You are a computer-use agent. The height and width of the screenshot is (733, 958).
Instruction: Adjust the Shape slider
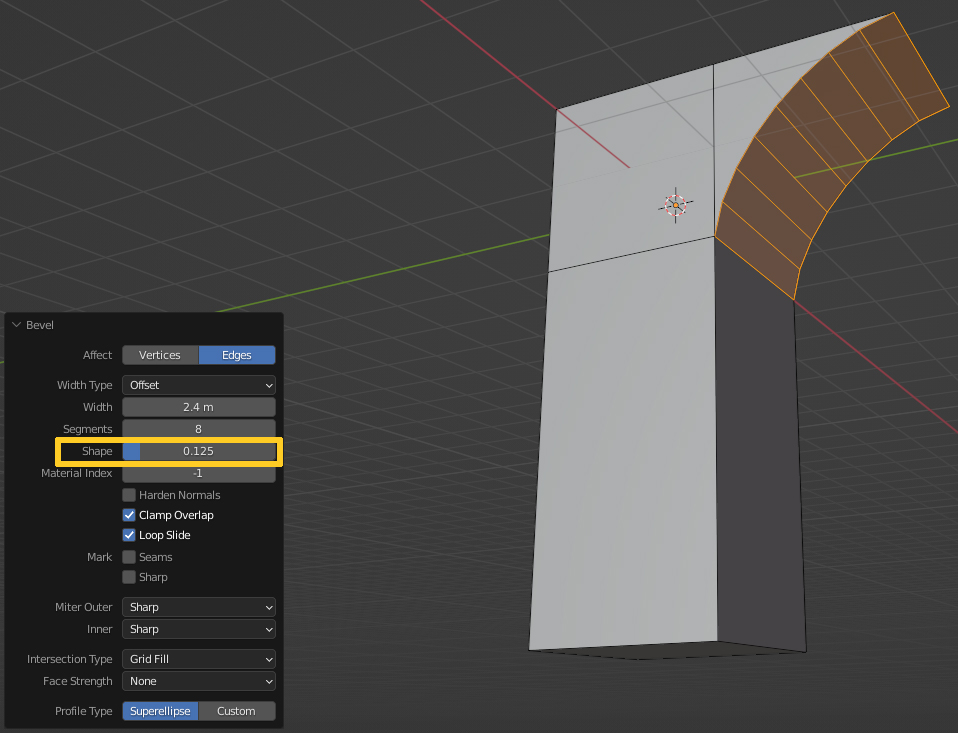point(198,451)
